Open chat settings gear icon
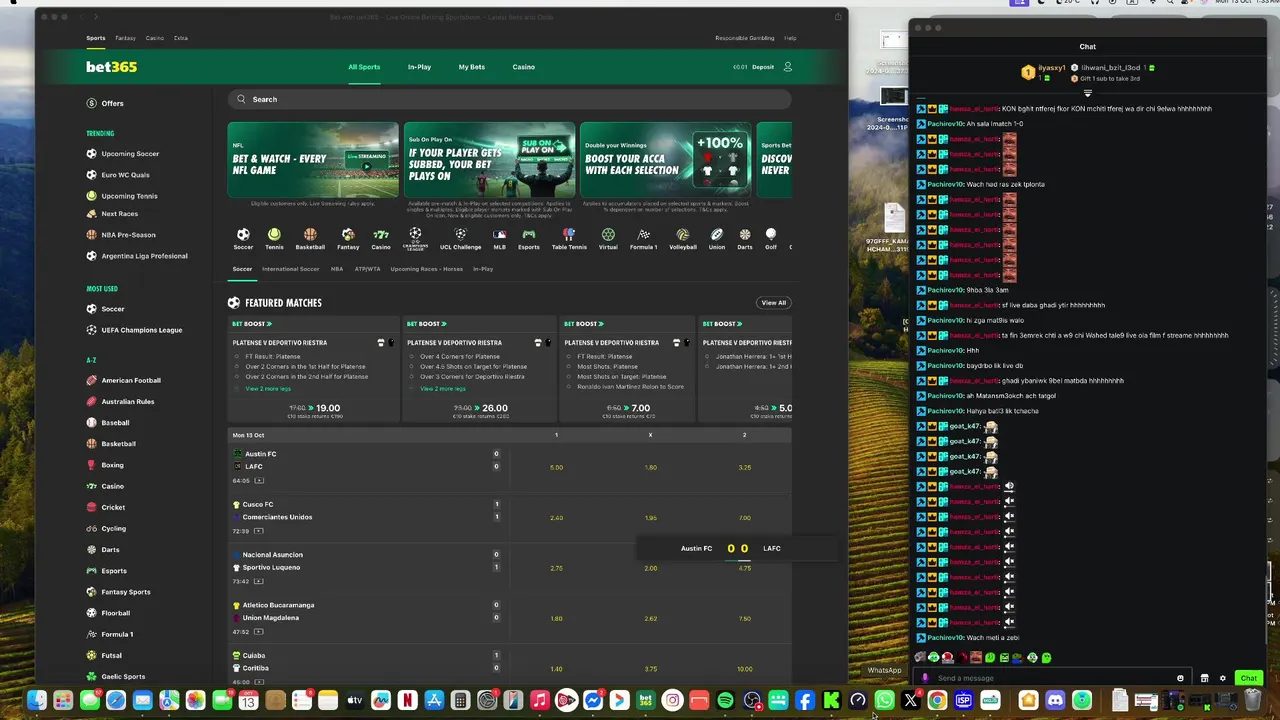The height and width of the screenshot is (720, 1280). tap(1222, 678)
